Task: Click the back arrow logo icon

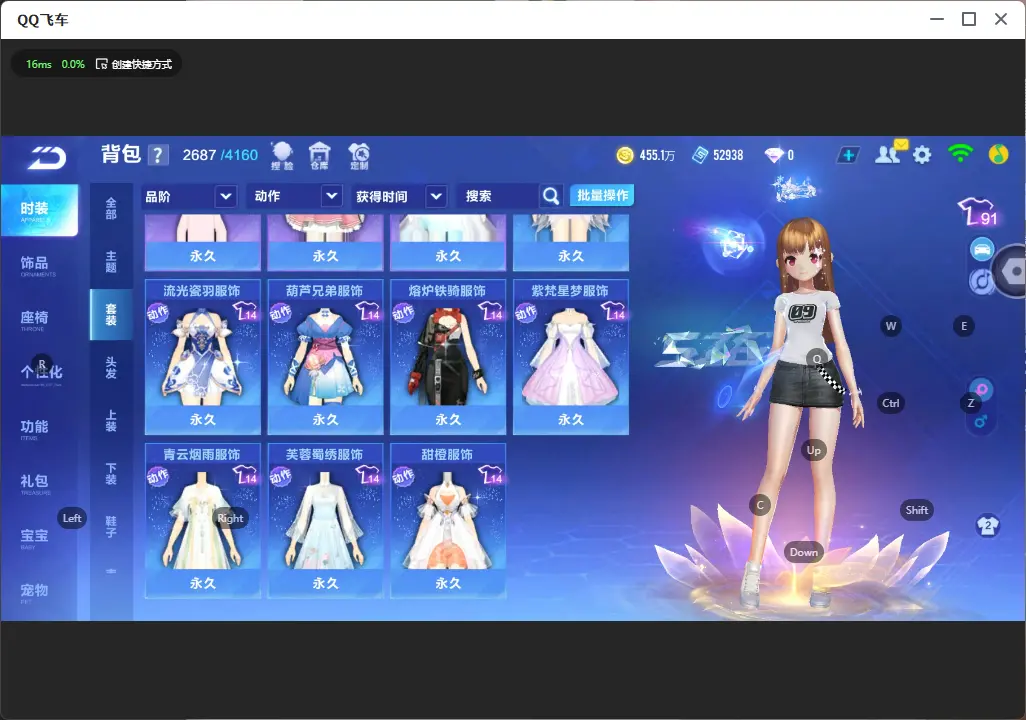Action: coord(47,157)
